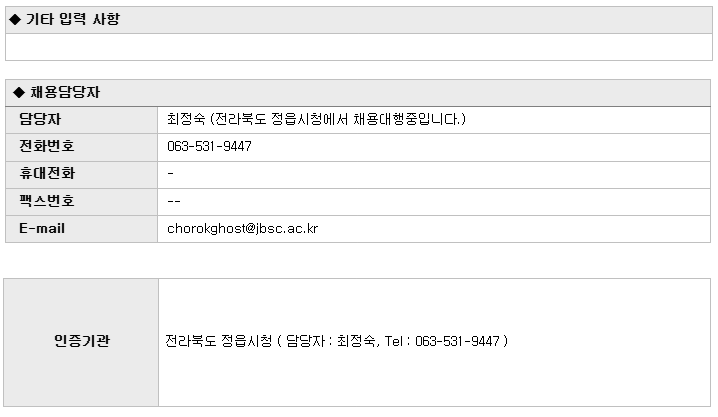Open the chorokghost@jbsc.ac.kr email address

[x=243, y=228]
